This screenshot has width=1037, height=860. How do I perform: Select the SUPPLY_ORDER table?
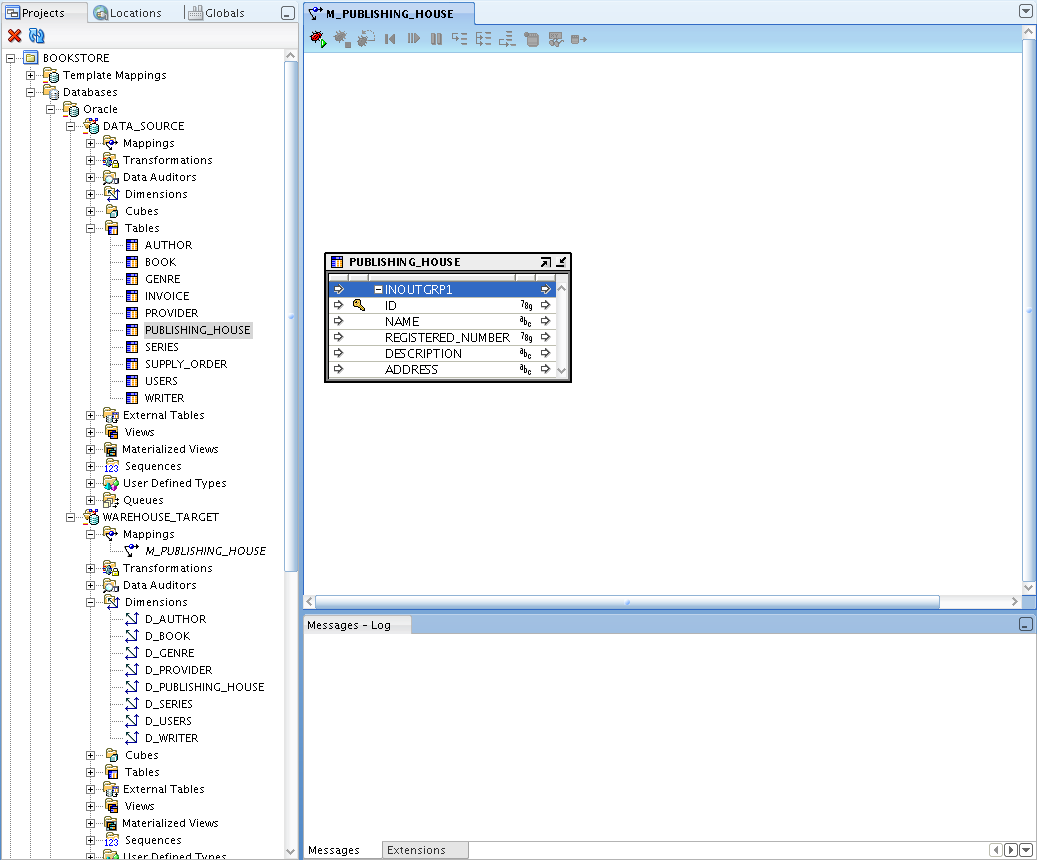(x=186, y=364)
